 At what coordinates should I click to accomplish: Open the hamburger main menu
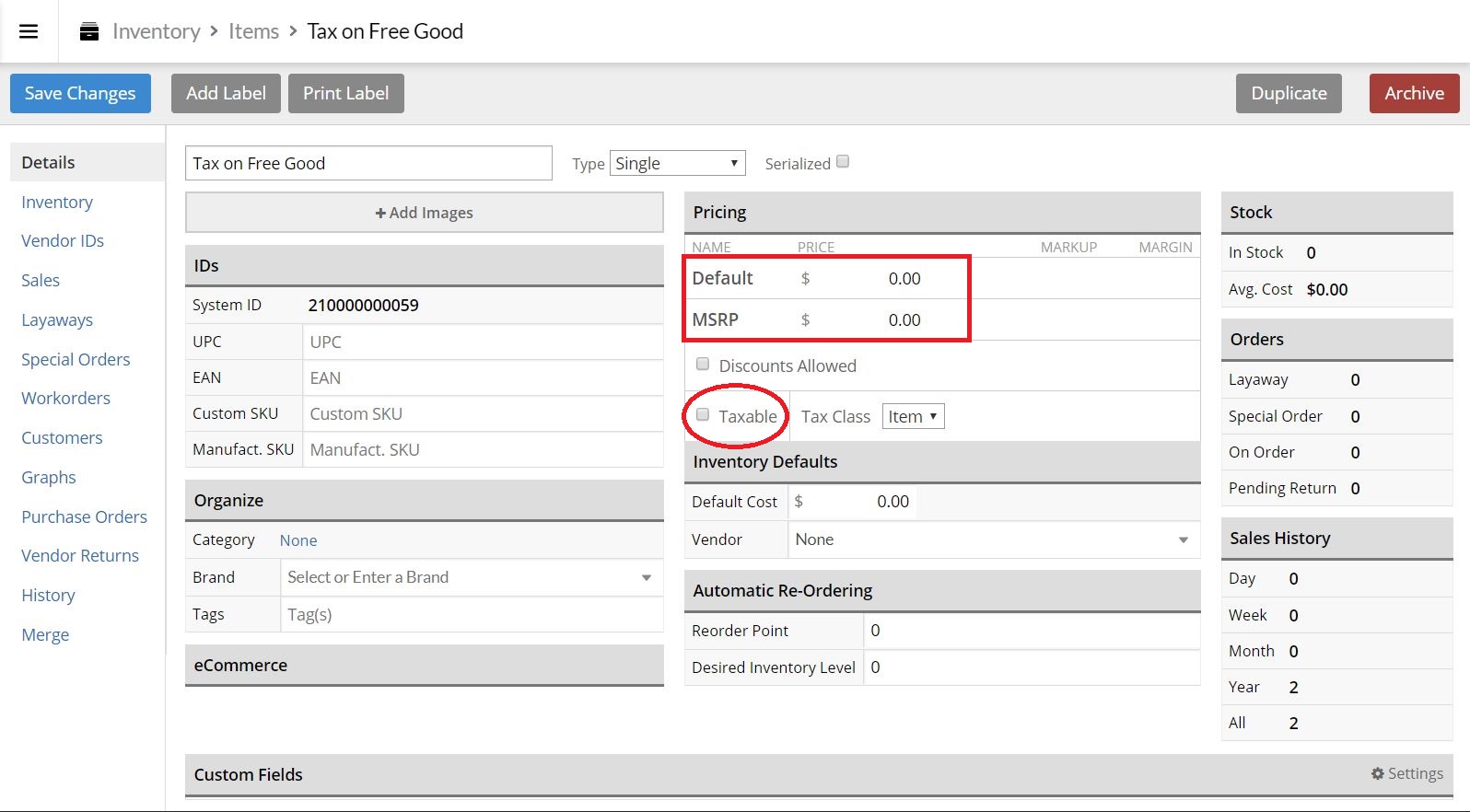coord(29,31)
